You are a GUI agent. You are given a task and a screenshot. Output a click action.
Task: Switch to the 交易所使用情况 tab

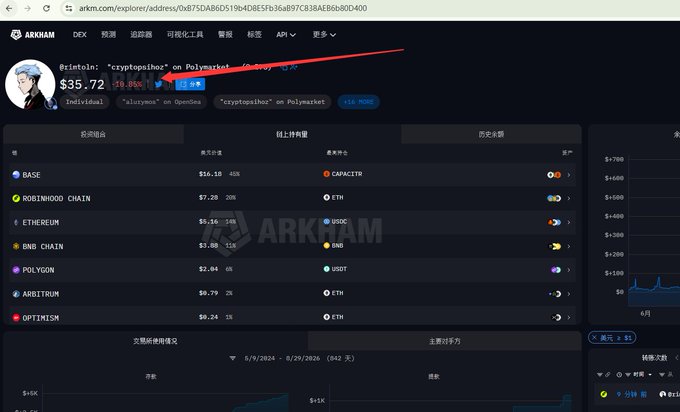point(155,341)
